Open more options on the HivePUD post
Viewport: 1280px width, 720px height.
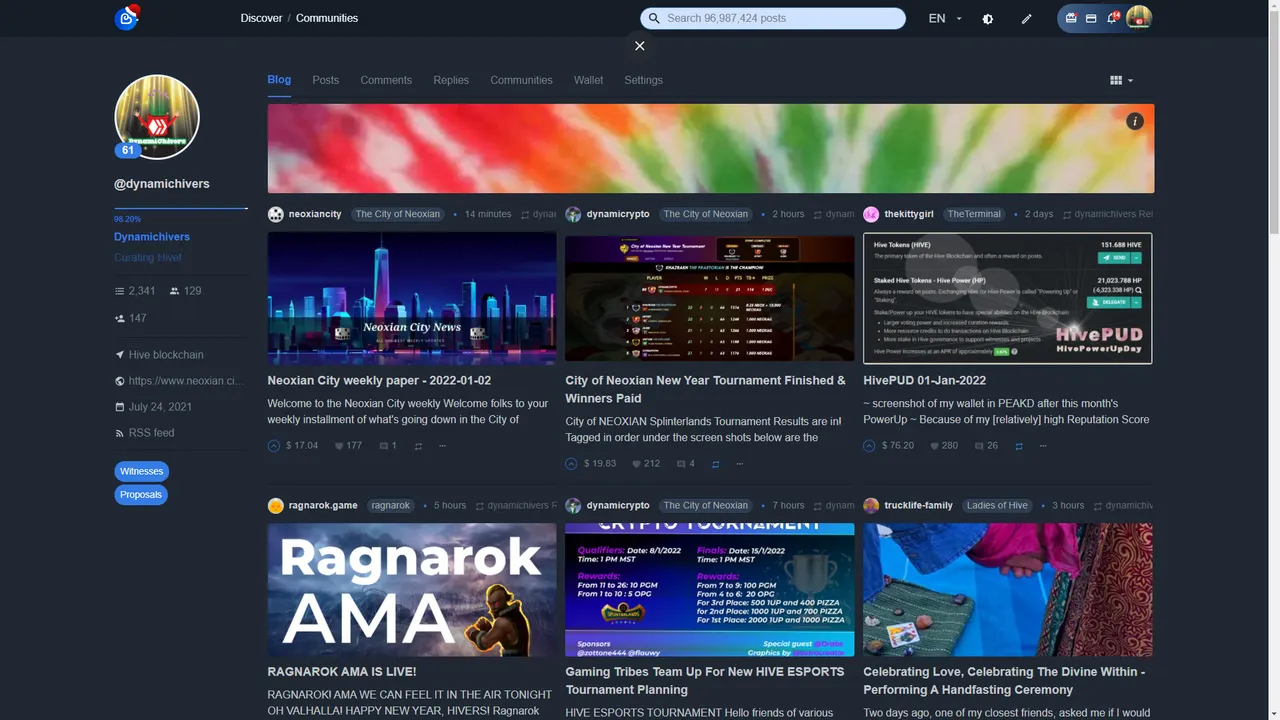pos(1043,446)
